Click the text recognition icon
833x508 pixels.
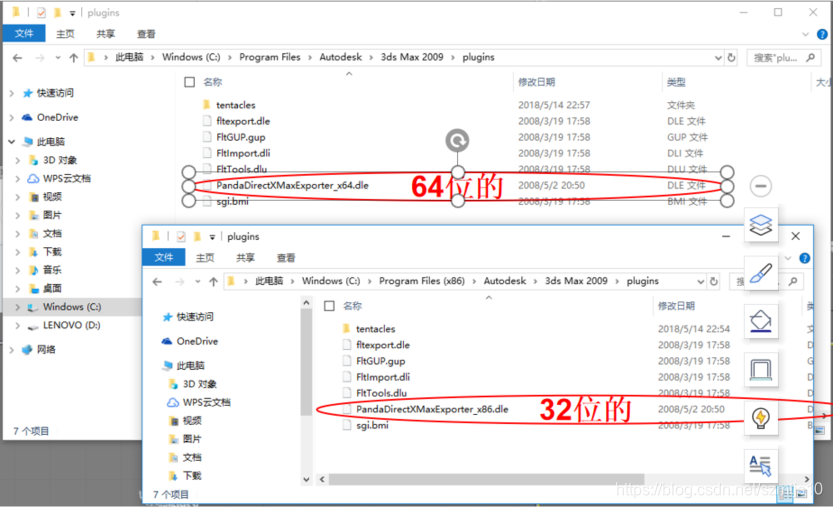[x=761, y=466]
